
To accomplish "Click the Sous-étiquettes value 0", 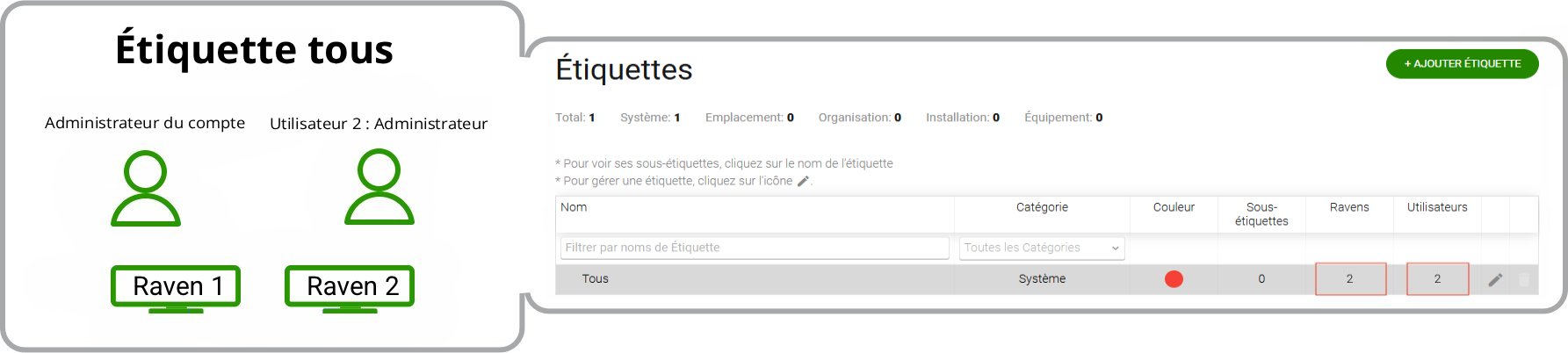I will coord(1261,279).
